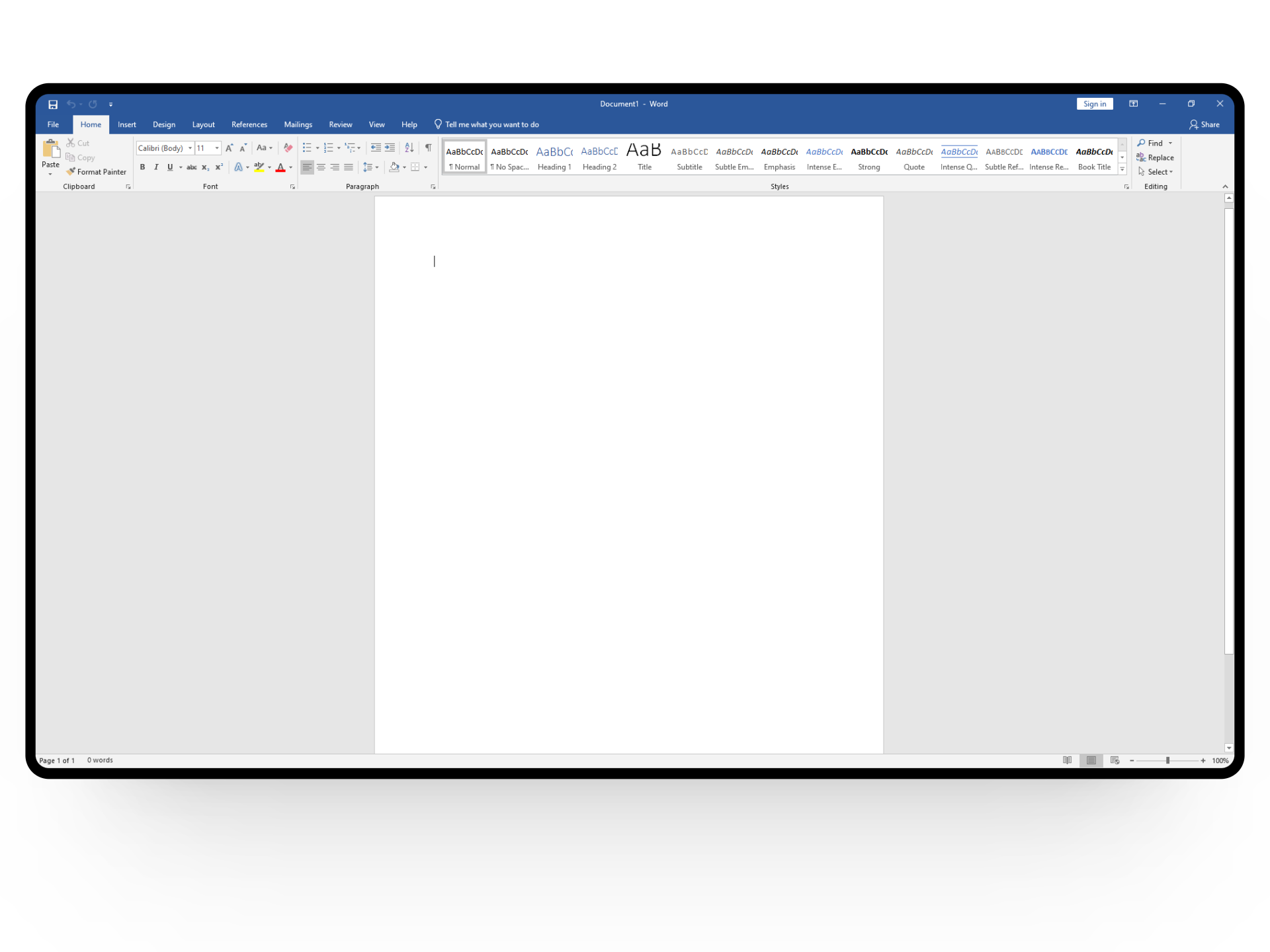
Task: Click the Grow Font size icon
Action: (x=229, y=148)
